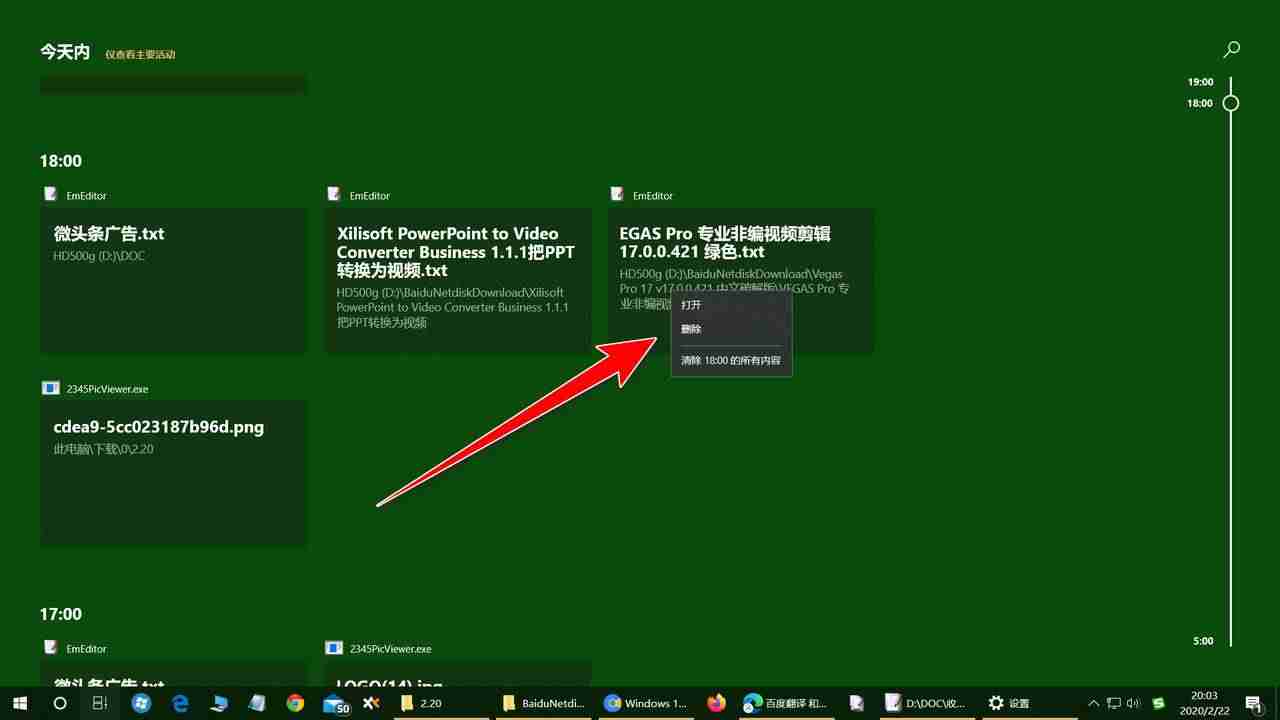Toggle the Task View taskbar icon
Screen dimensions: 1280x720
(x=100, y=703)
